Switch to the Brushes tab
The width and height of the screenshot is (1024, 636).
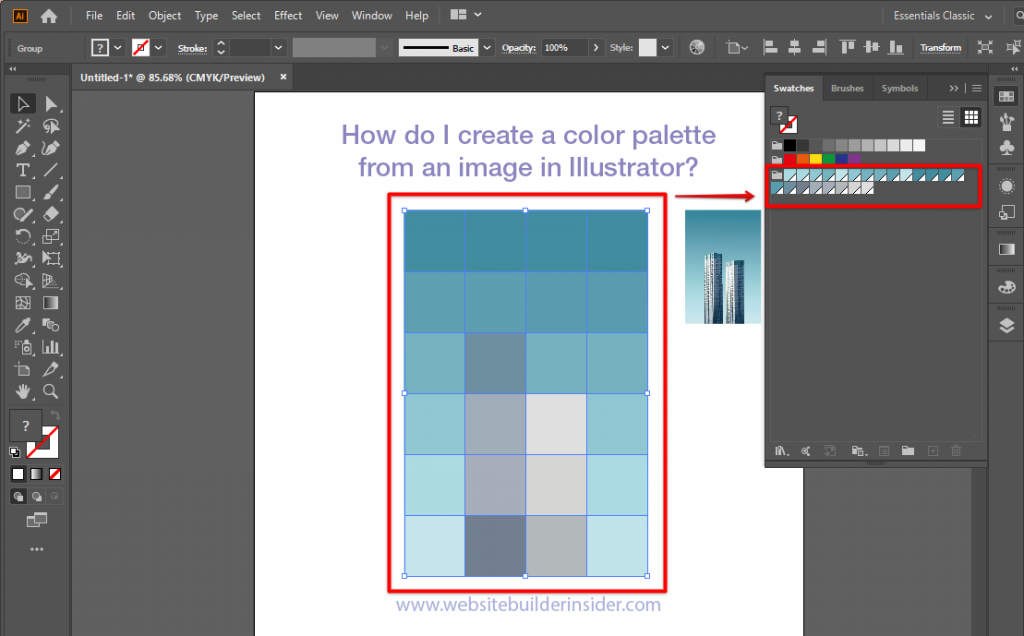point(847,88)
